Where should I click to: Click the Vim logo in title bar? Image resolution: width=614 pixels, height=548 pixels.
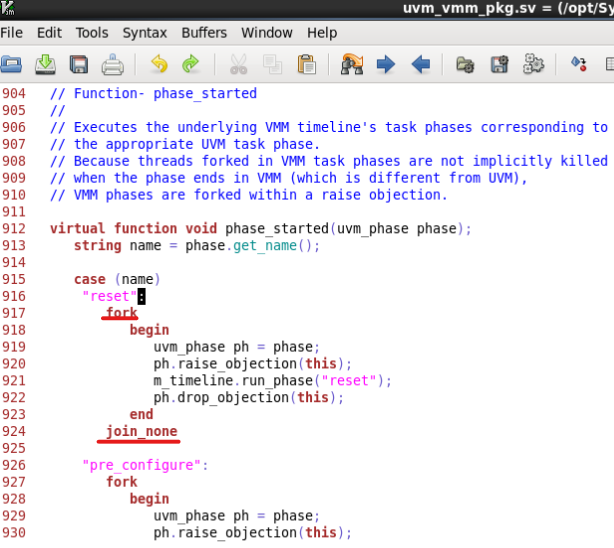7,7
